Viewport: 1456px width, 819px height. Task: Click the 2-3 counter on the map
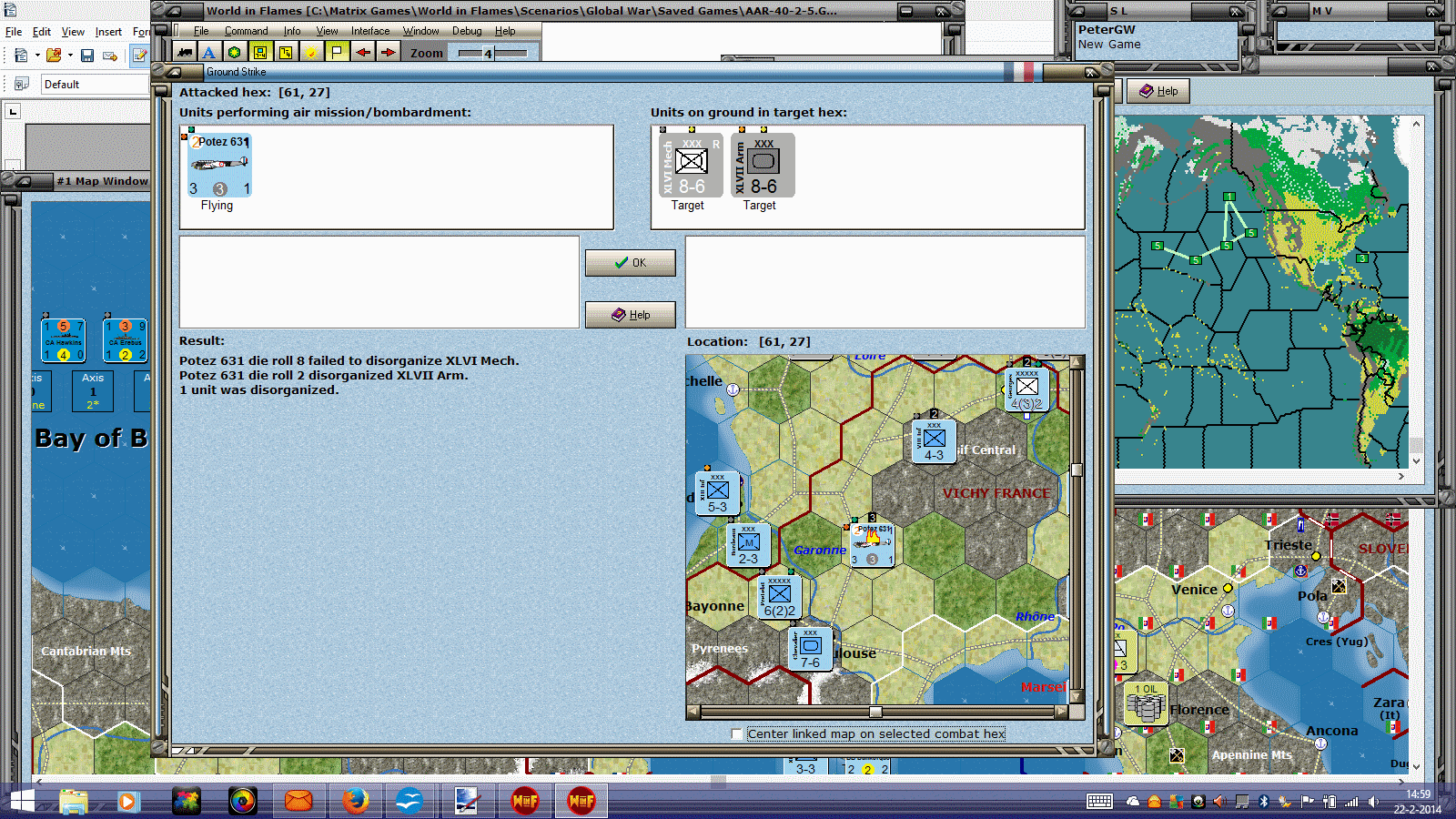[748, 545]
